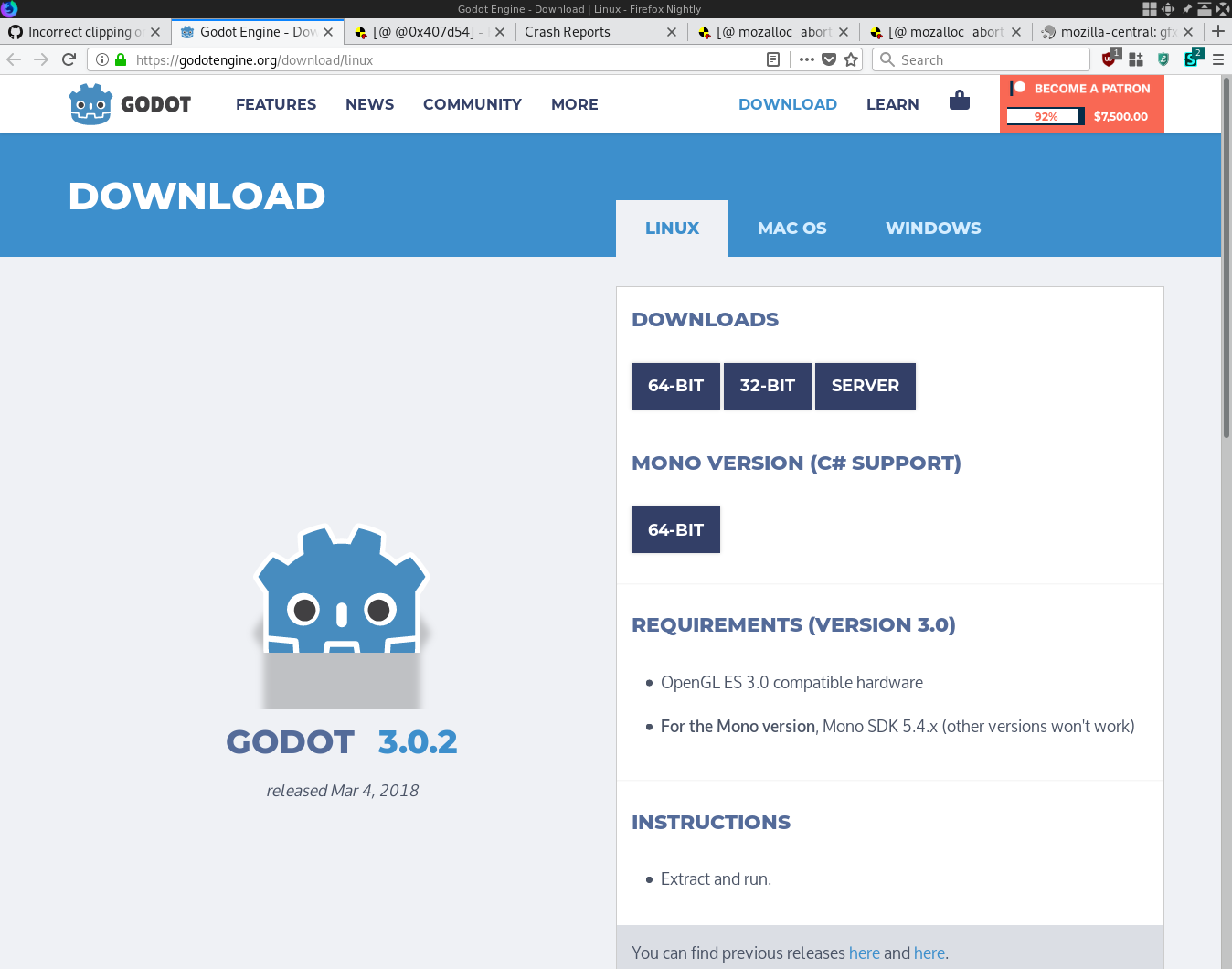Viewport: 1232px width, 969px height.
Task: Open the NEWS menu item
Action: tap(370, 104)
